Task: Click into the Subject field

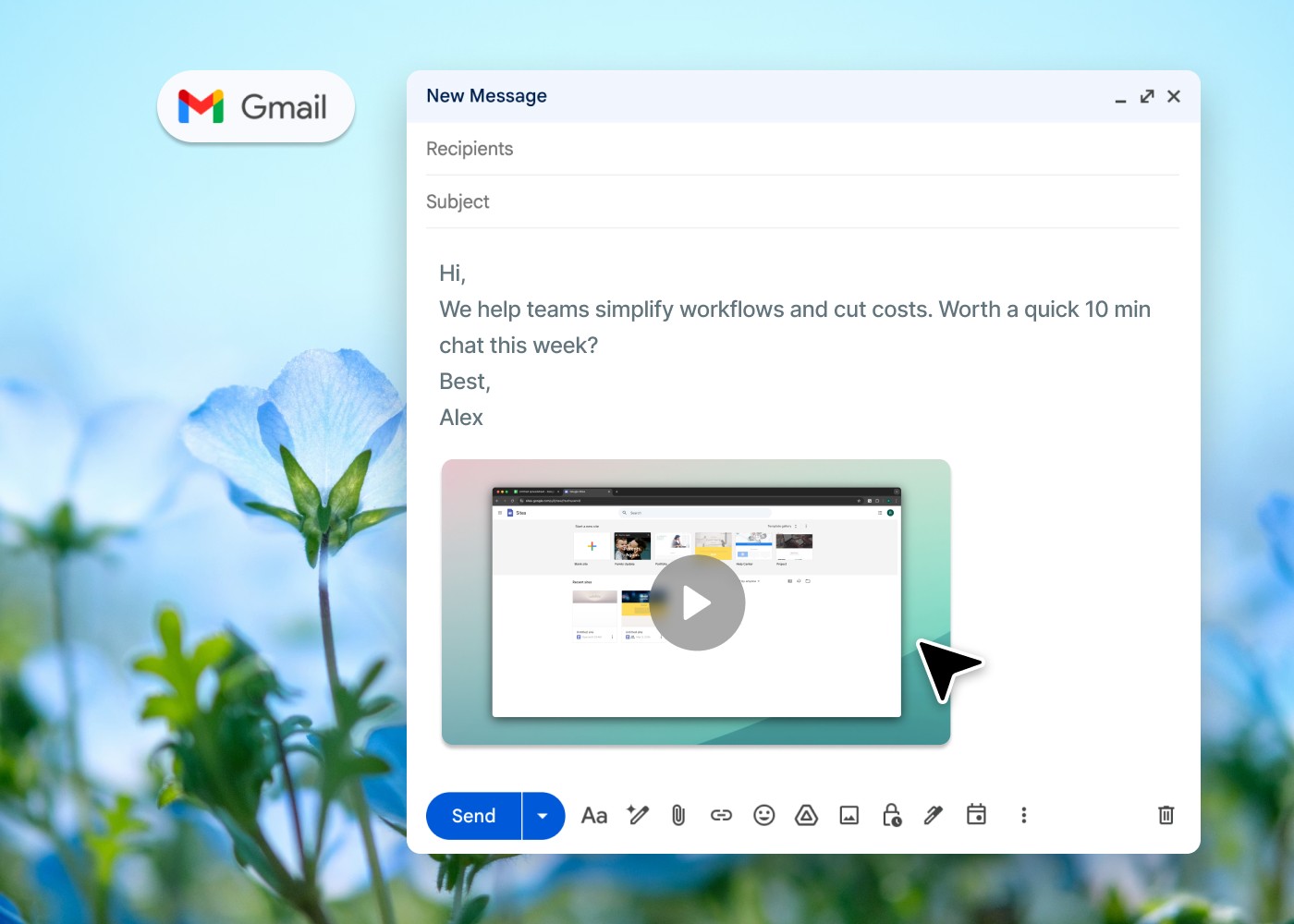Action: point(802,201)
